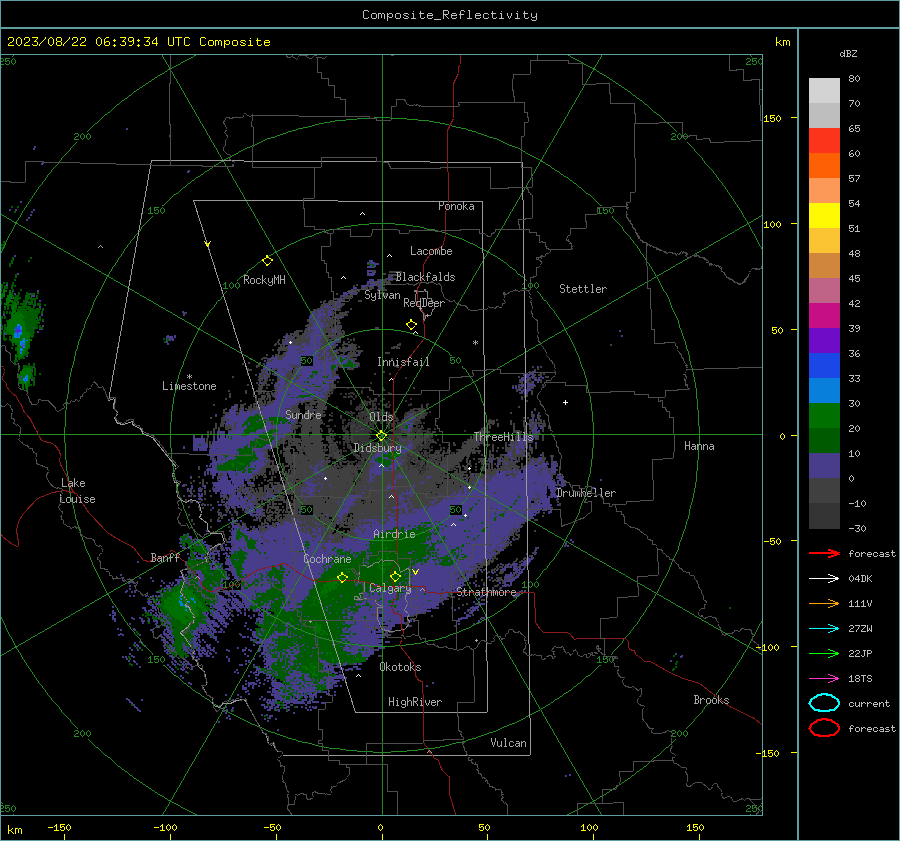Click the white plus marker east of ThreeHills
The height and width of the screenshot is (841, 900).
tap(565, 402)
